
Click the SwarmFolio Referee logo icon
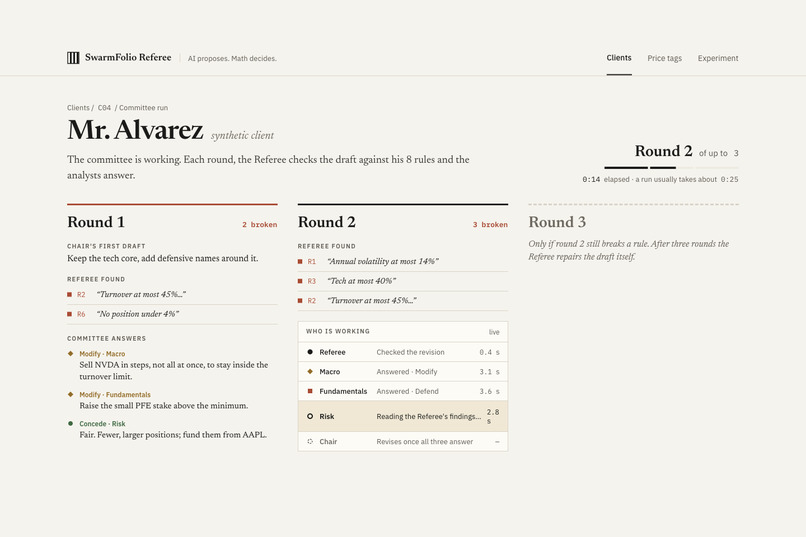coord(73,58)
